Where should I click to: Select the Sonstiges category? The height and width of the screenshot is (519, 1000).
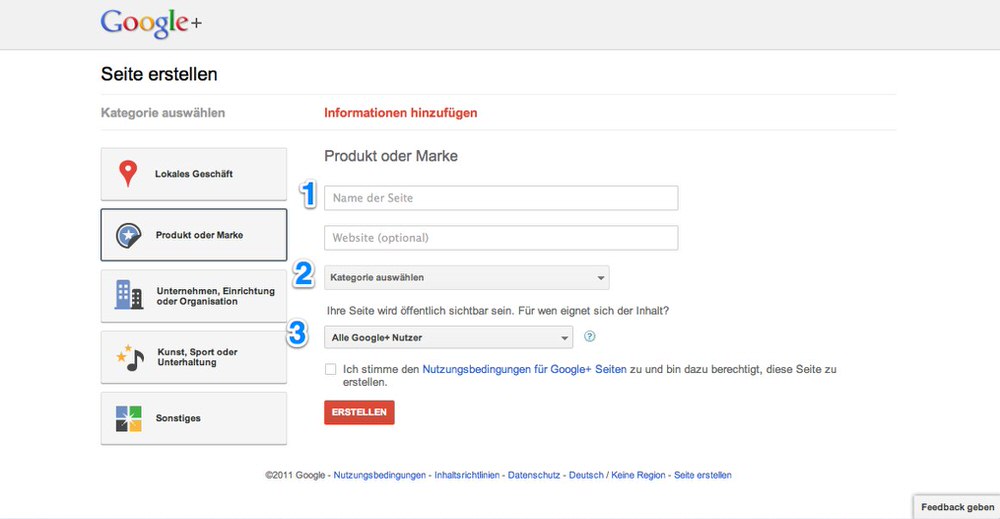[194, 418]
